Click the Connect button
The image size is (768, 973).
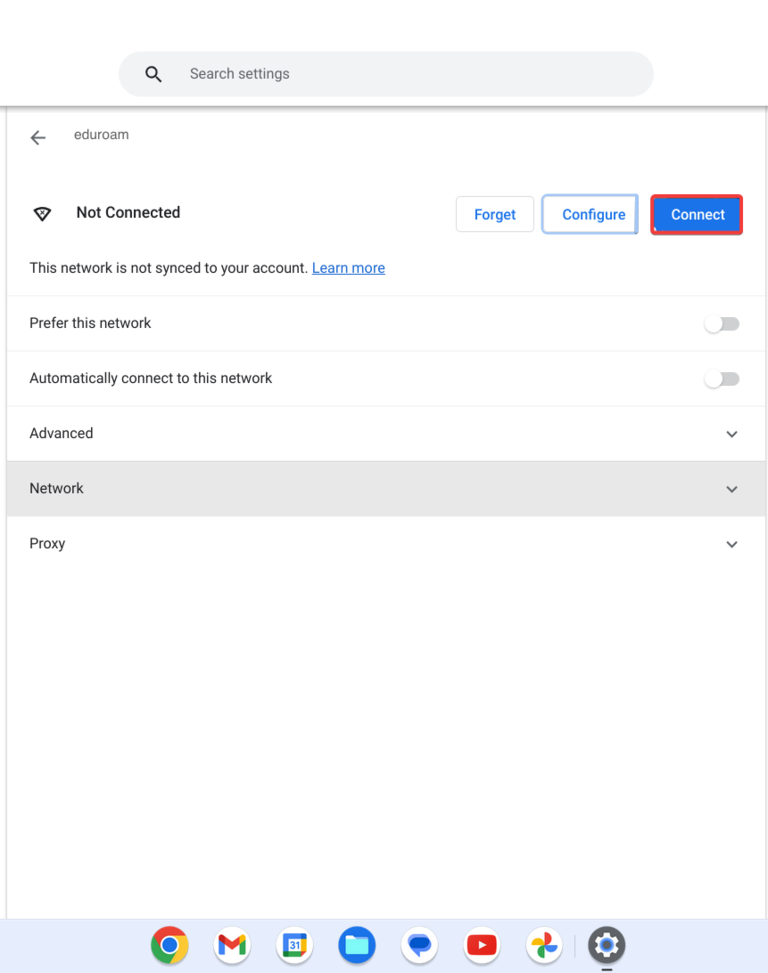[x=697, y=215]
